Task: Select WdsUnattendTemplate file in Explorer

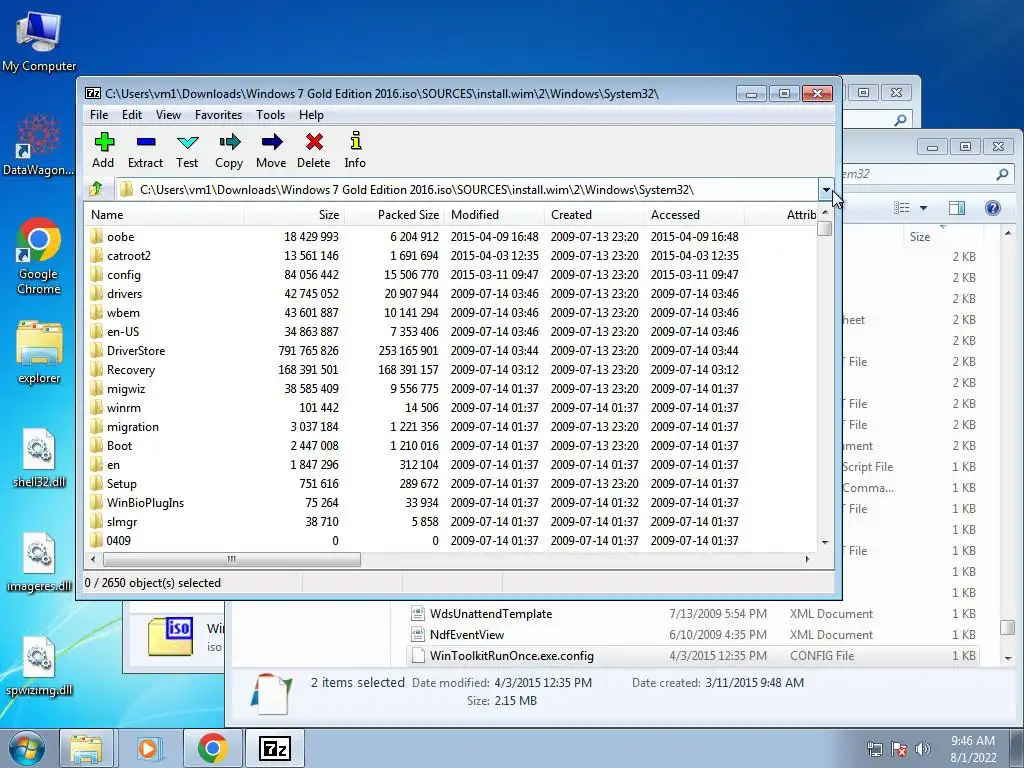Action: 692,614
